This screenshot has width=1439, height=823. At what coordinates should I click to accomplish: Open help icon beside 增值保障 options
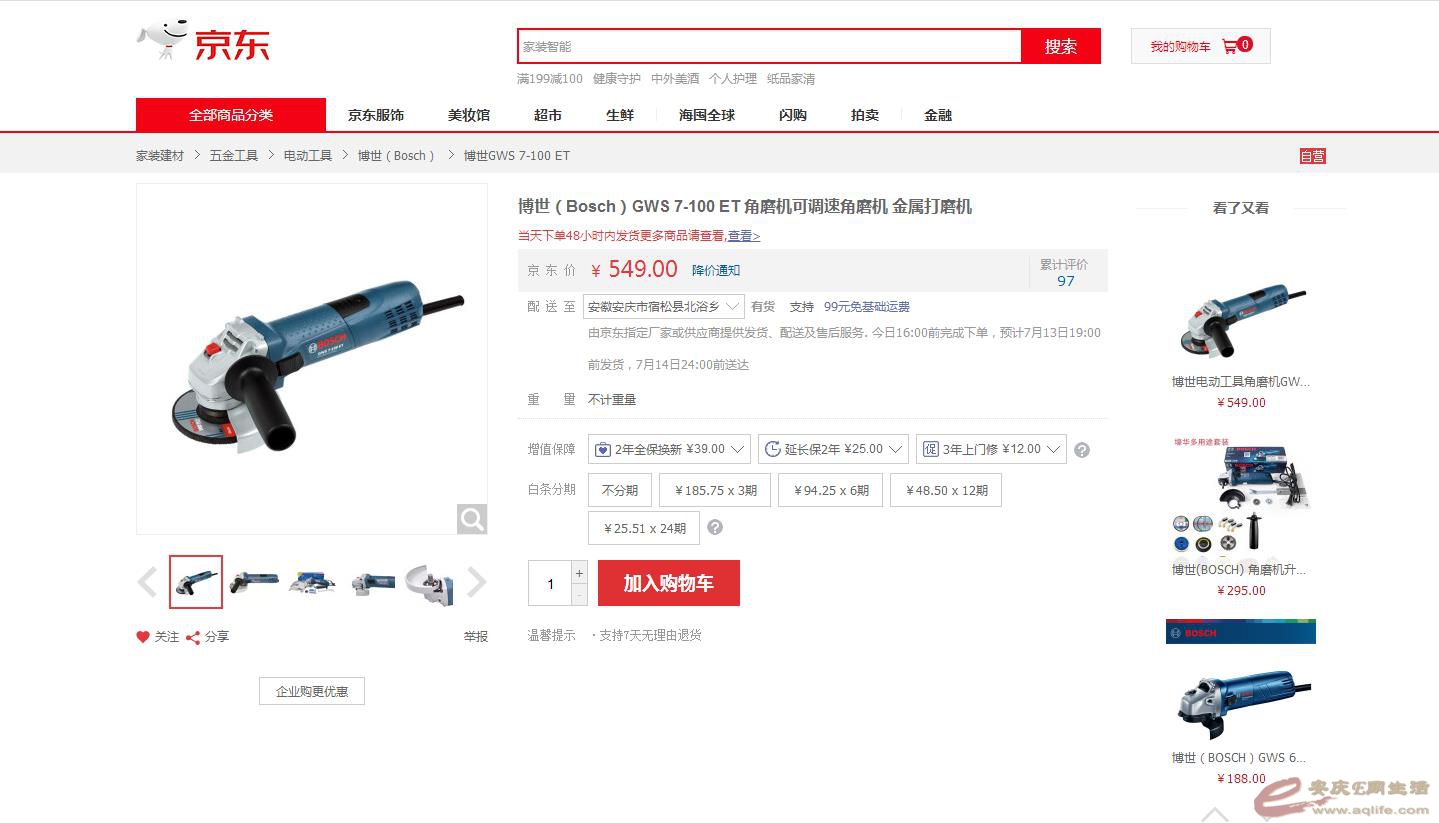(x=1082, y=450)
